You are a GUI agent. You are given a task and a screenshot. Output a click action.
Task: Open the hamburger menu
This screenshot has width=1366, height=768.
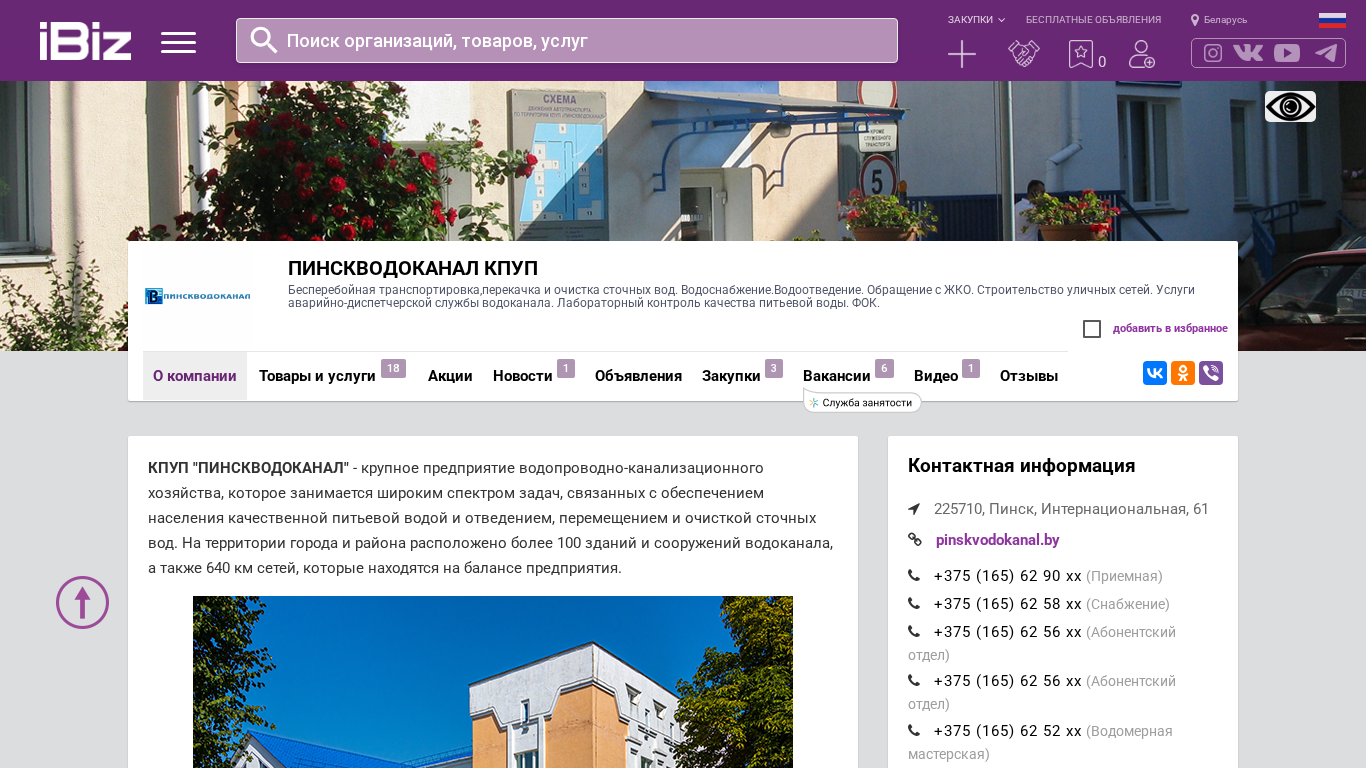pos(178,42)
